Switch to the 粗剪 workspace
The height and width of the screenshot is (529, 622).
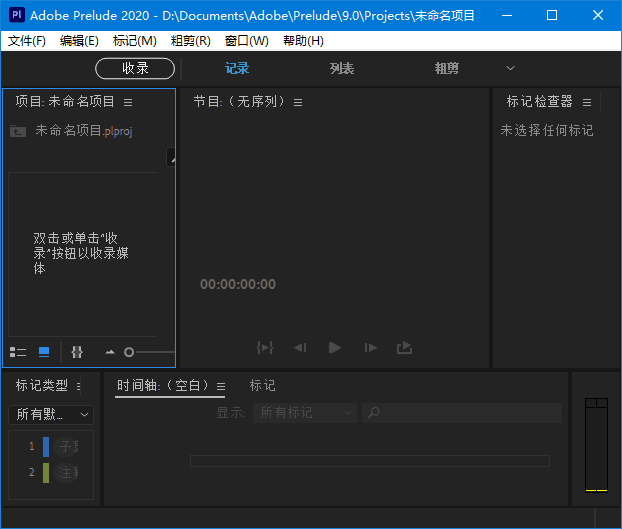pos(446,69)
